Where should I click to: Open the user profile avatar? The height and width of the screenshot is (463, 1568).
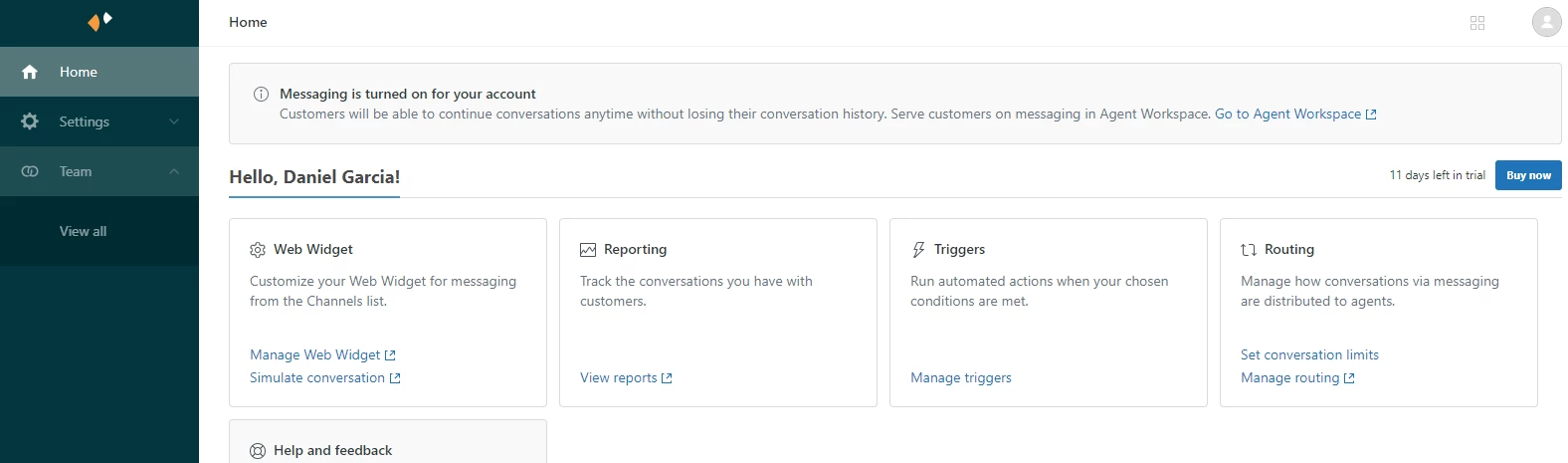[x=1546, y=22]
